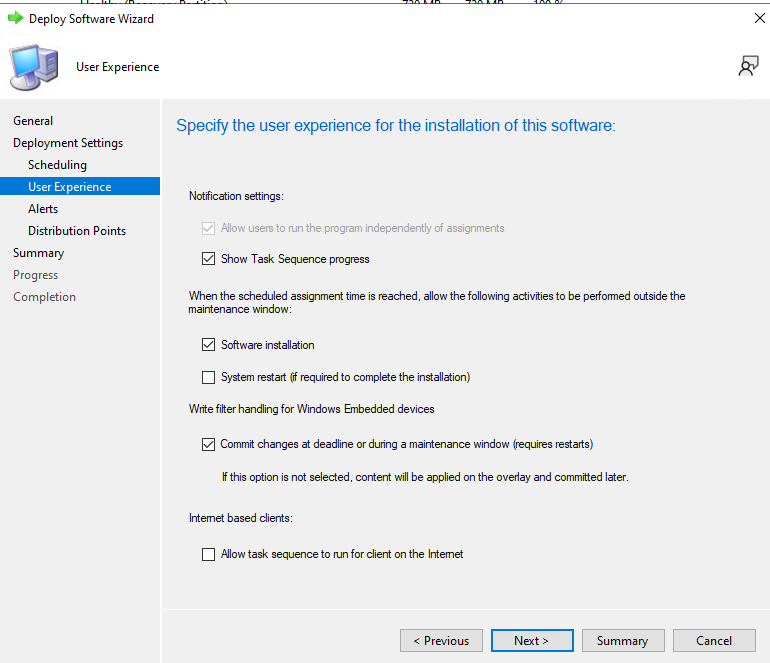This screenshot has width=770, height=663.
Task: Click the green arrow wizard title icon
Action: tap(15, 18)
